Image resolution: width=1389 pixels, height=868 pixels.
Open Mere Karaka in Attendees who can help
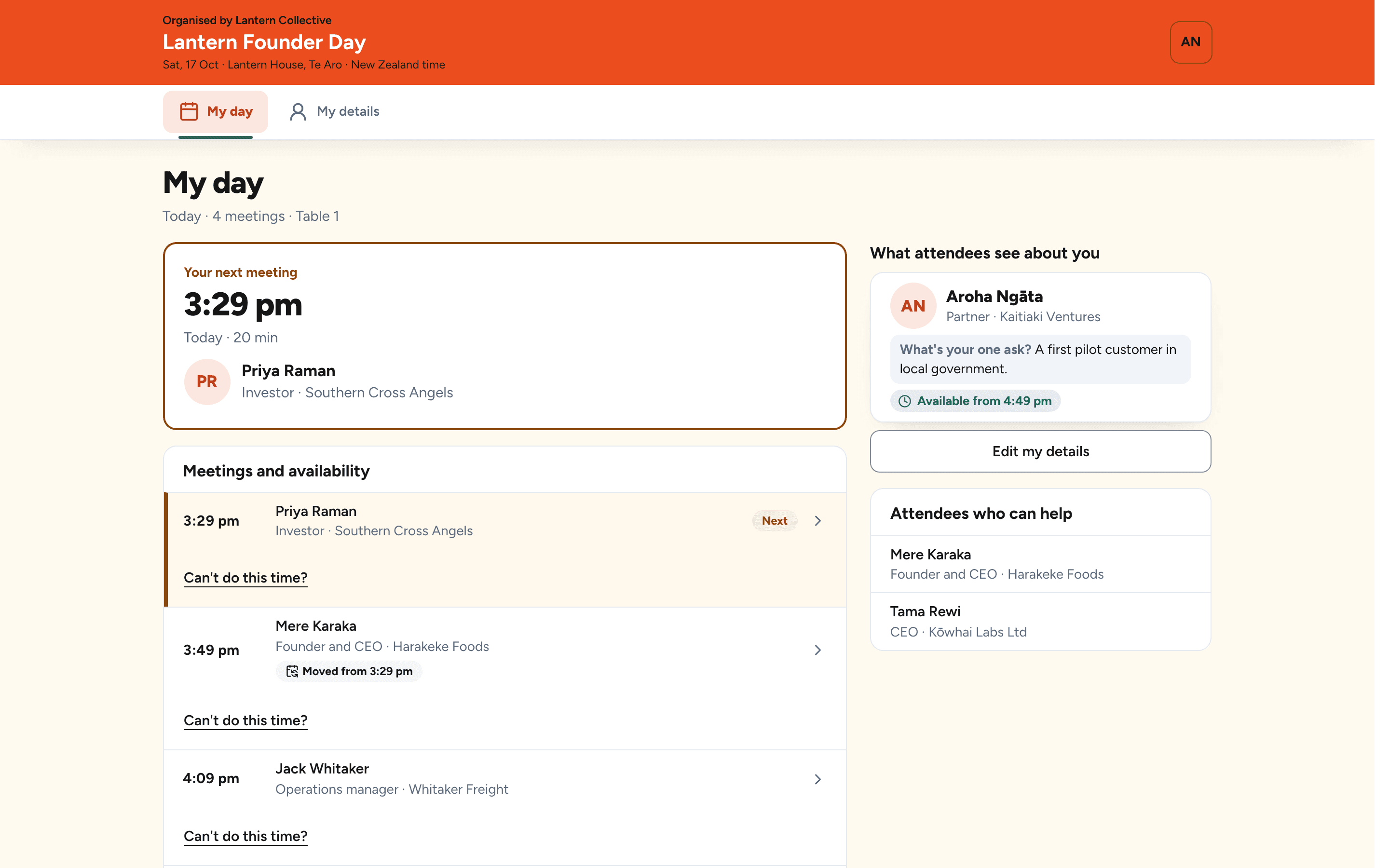click(x=1040, y=564)
